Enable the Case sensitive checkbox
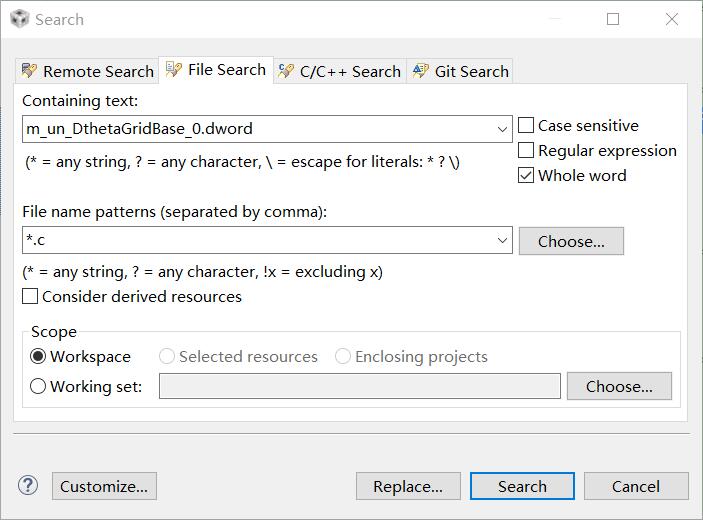 526,126
